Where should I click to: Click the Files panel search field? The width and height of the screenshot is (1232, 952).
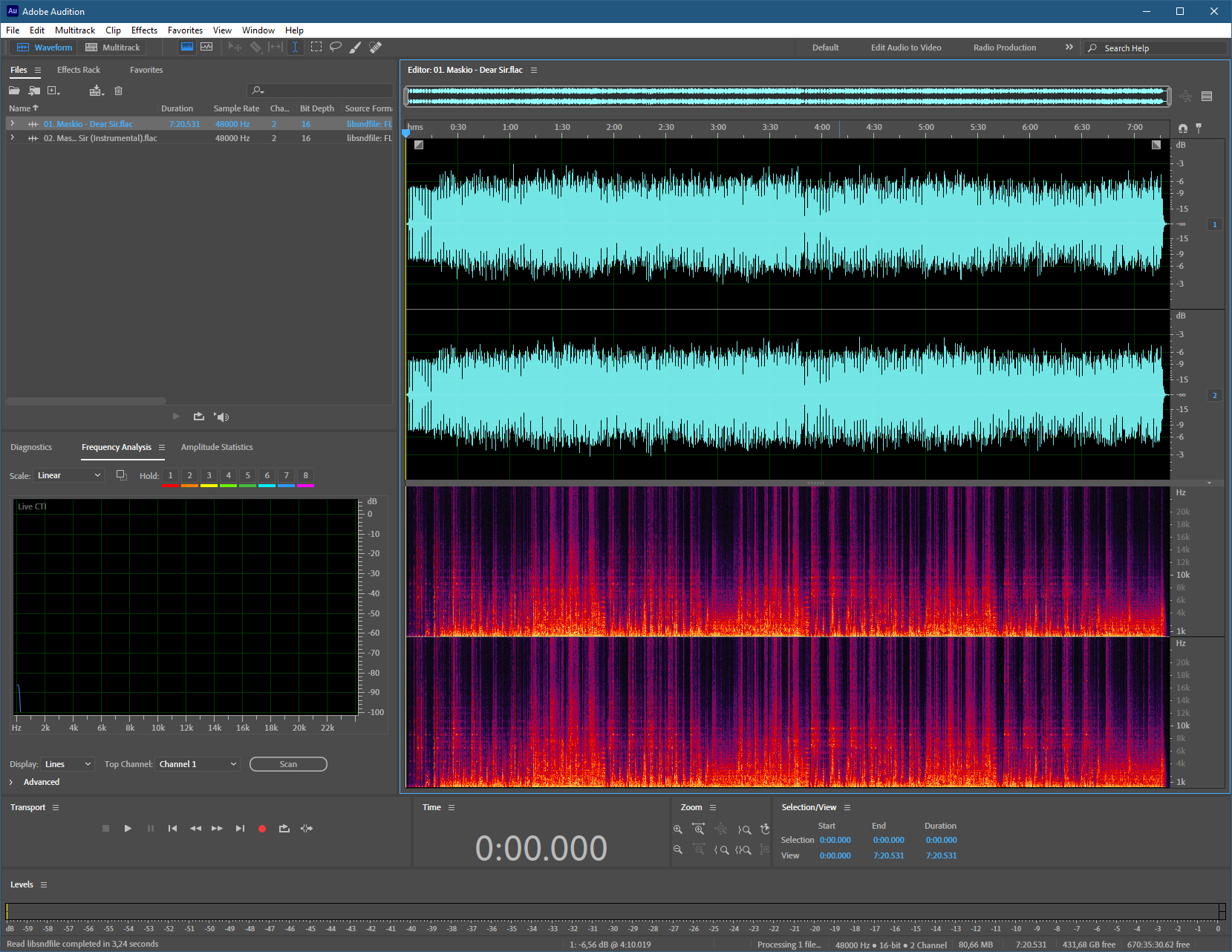(x=320, y=91)
